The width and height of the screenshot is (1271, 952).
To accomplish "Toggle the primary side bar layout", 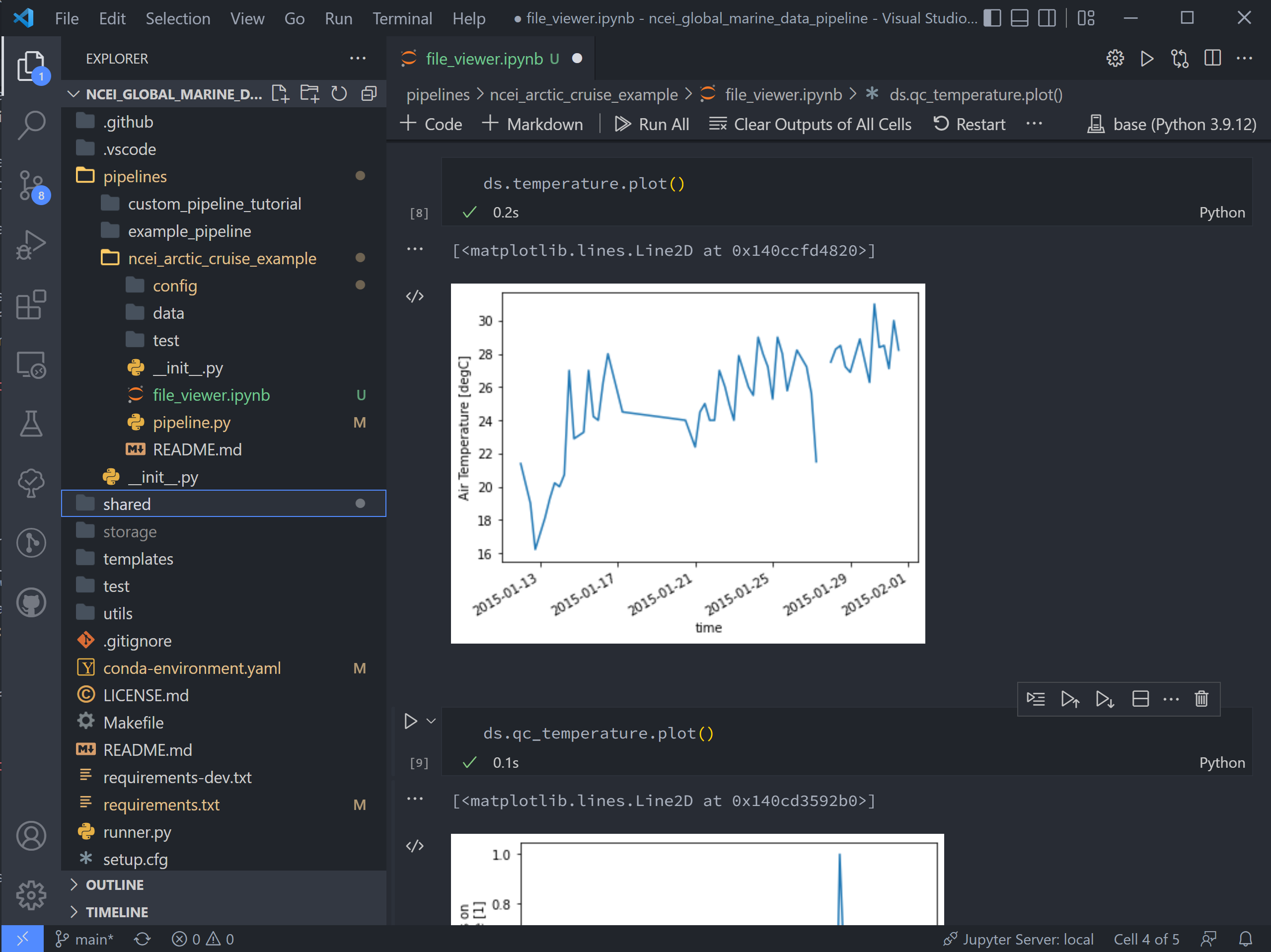I will [992, 18].
